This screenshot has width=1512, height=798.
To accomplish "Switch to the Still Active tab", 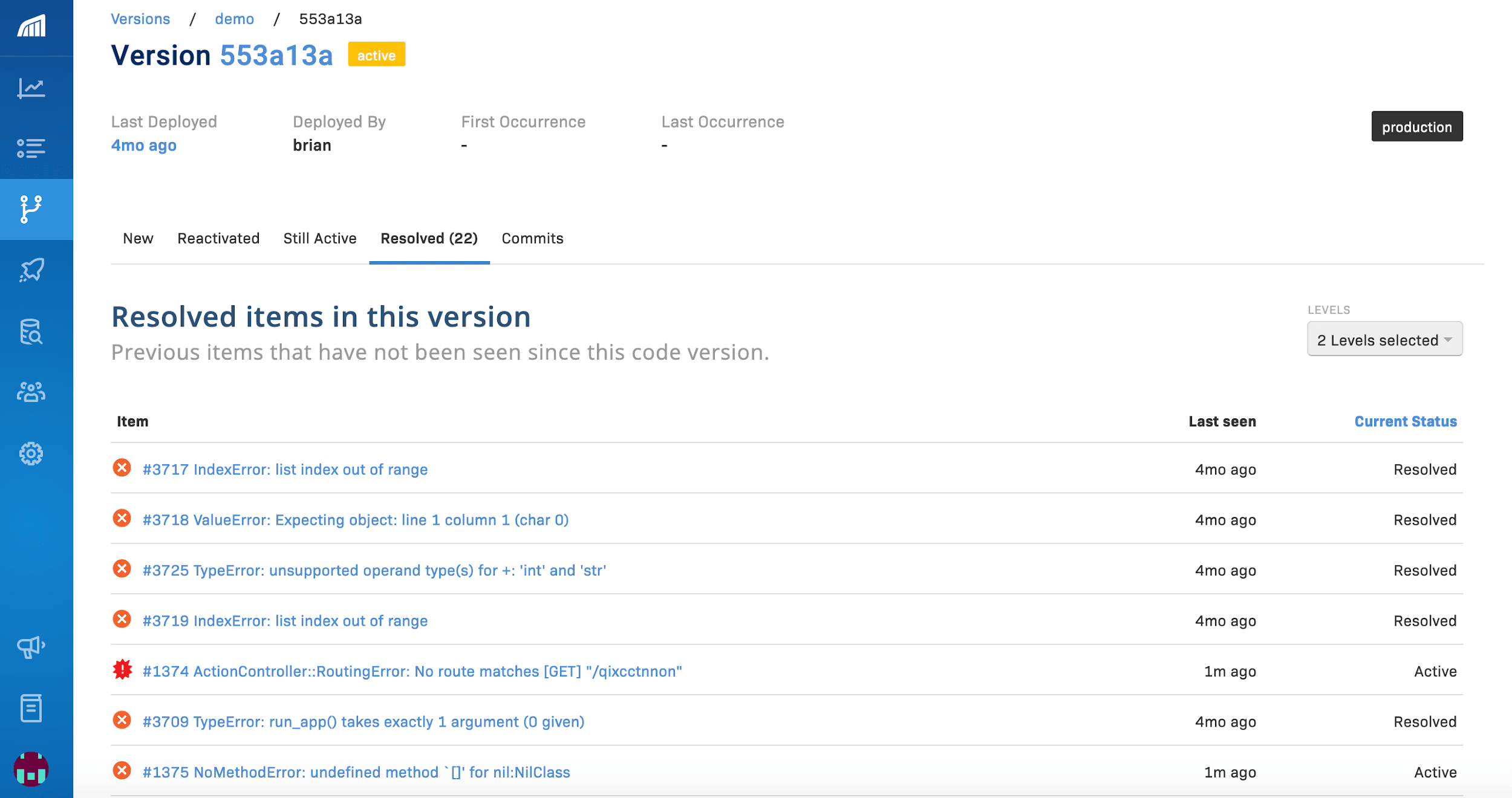I will (x=320, y=238).
